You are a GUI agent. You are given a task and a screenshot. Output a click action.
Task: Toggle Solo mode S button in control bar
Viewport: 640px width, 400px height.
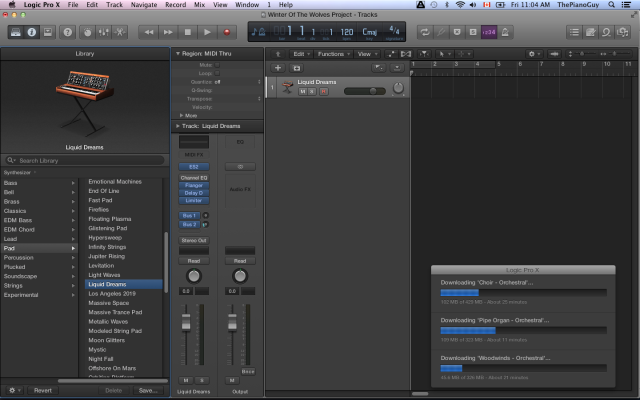click(473, 32)
